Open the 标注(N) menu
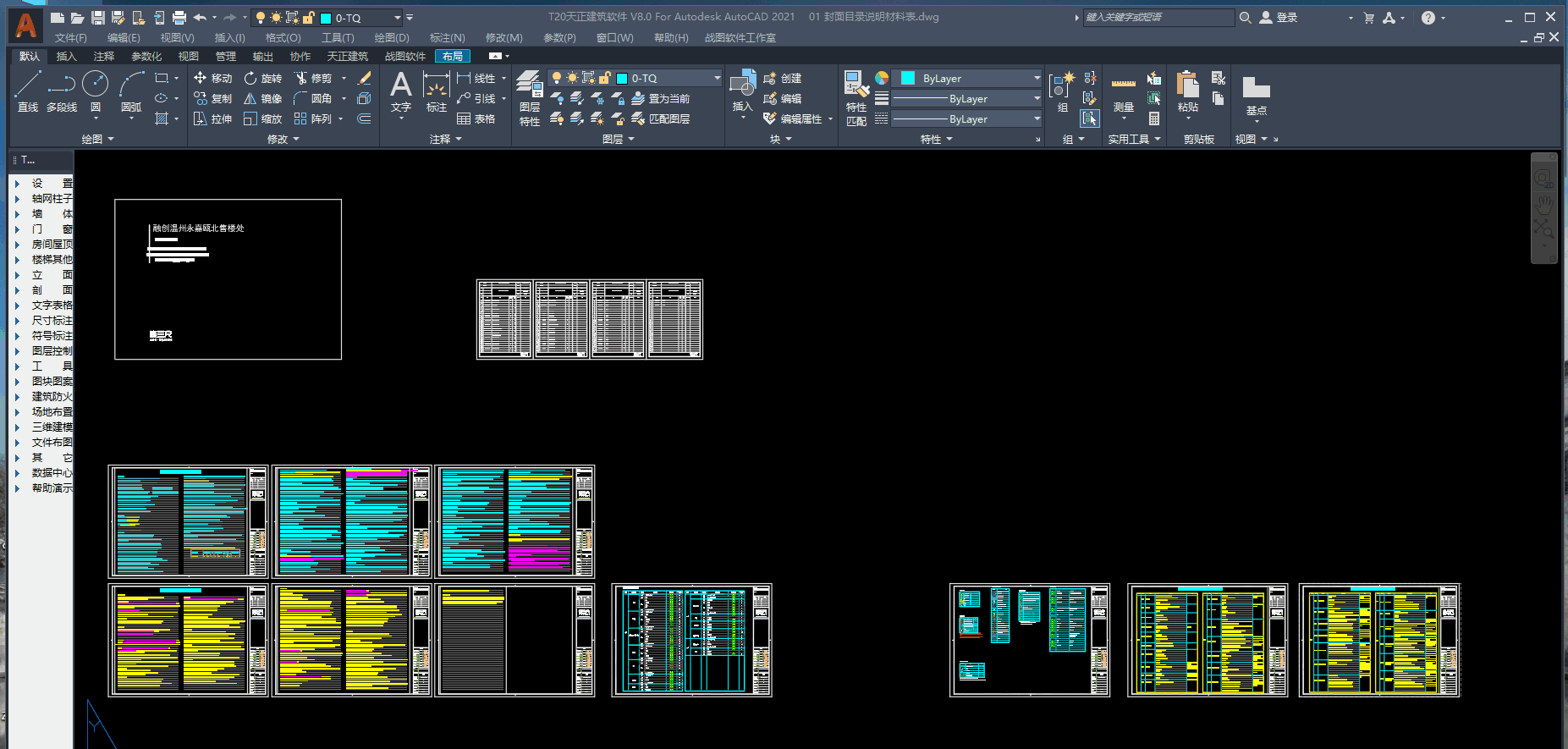 click(447, 37)
